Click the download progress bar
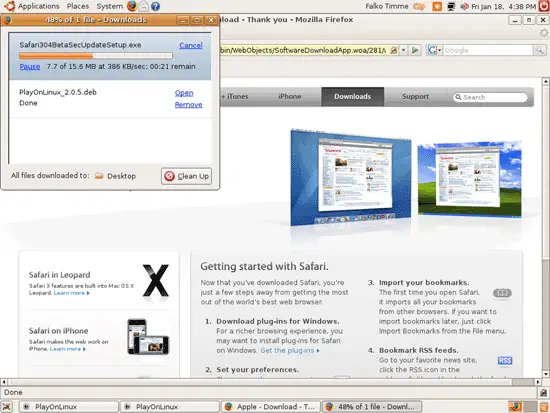This screenshot has width=550, height=413. [x=96, y=55]
